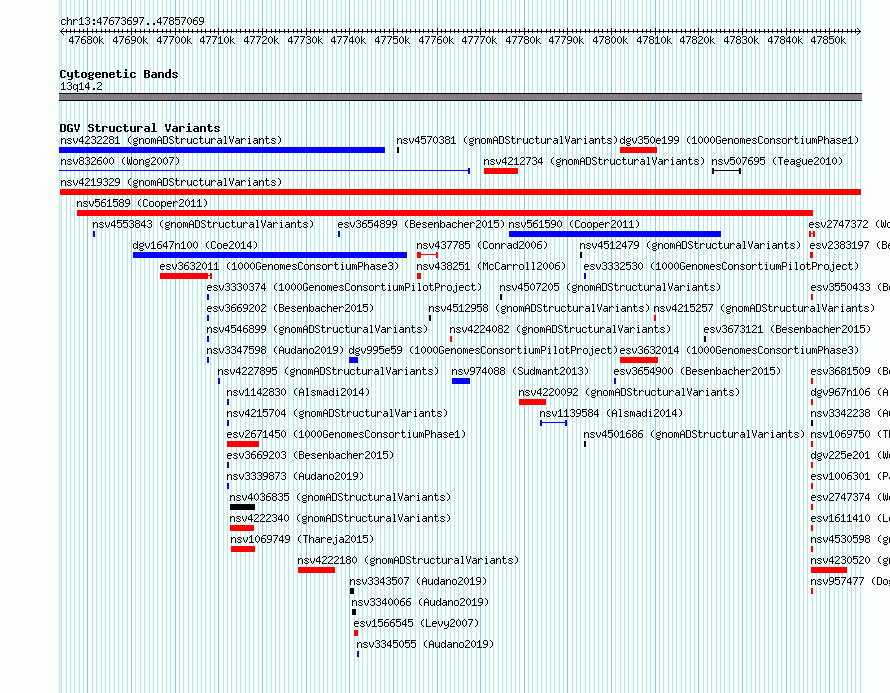Image resolution: width=890 pixels, height=693 pixels.
Task: Select nsv4546899 variant label
Action: [317, 329]
